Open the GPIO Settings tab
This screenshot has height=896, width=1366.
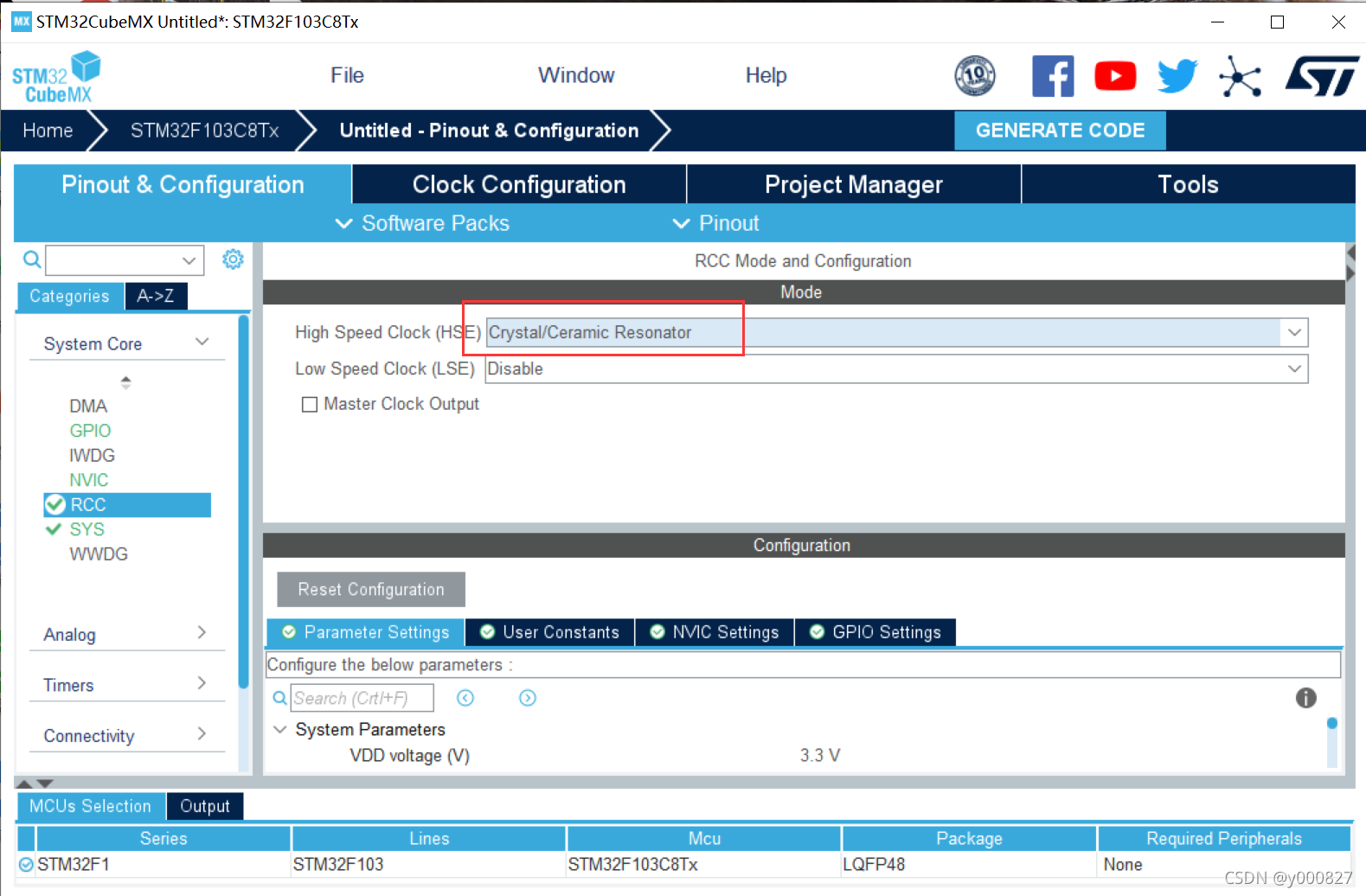coord(875,632)
